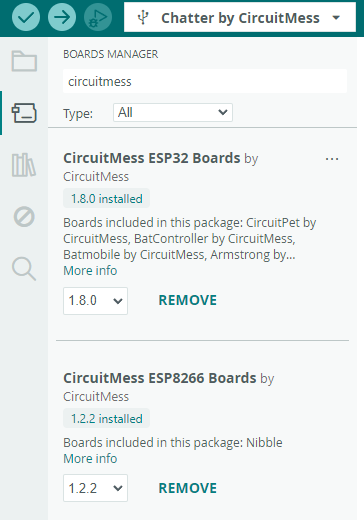Click the USB icon in board selector
Viewport: 364px width, 520px height.
(143, 17)
